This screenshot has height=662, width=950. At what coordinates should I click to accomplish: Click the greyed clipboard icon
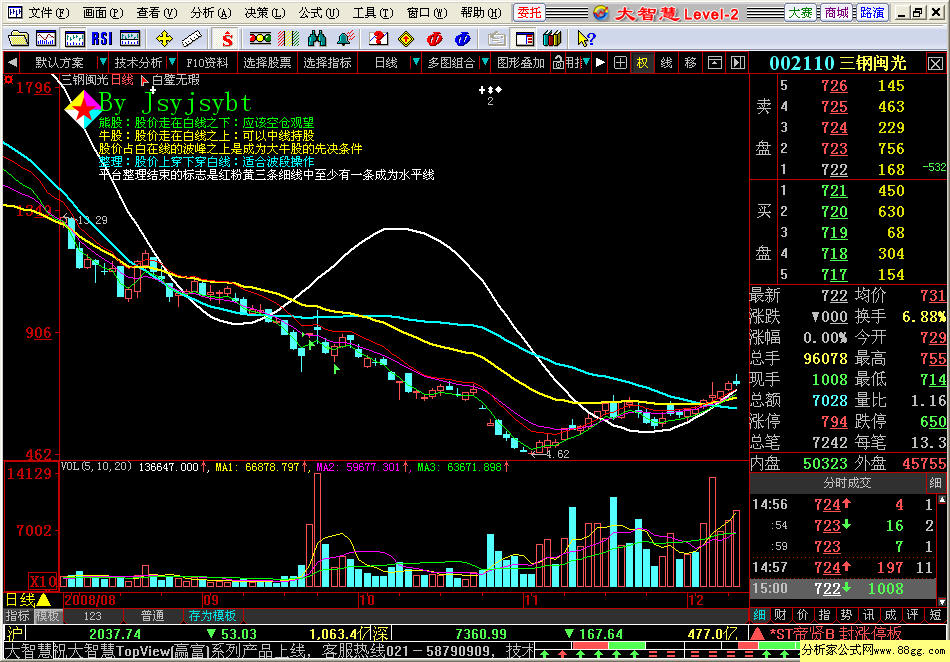(x=497, y=39)
